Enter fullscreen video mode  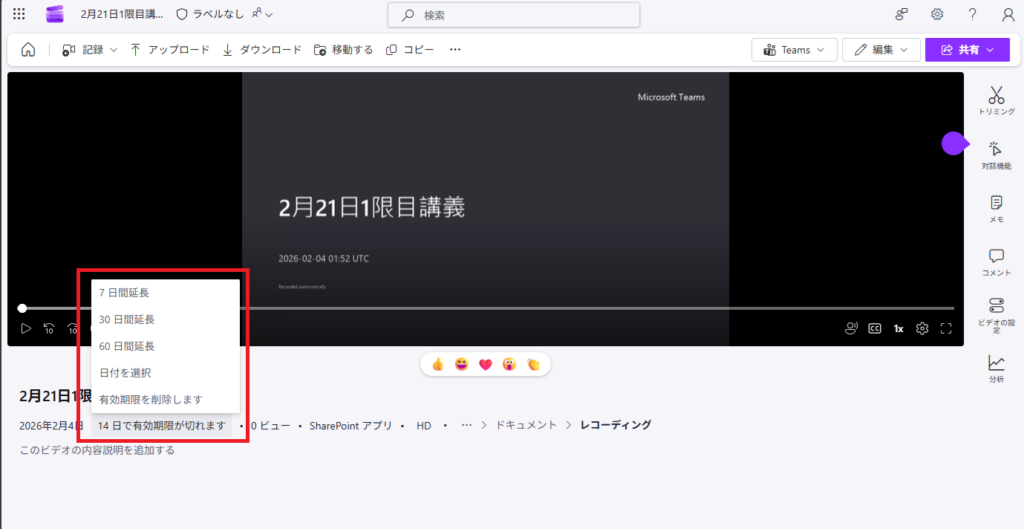[946, 328]
